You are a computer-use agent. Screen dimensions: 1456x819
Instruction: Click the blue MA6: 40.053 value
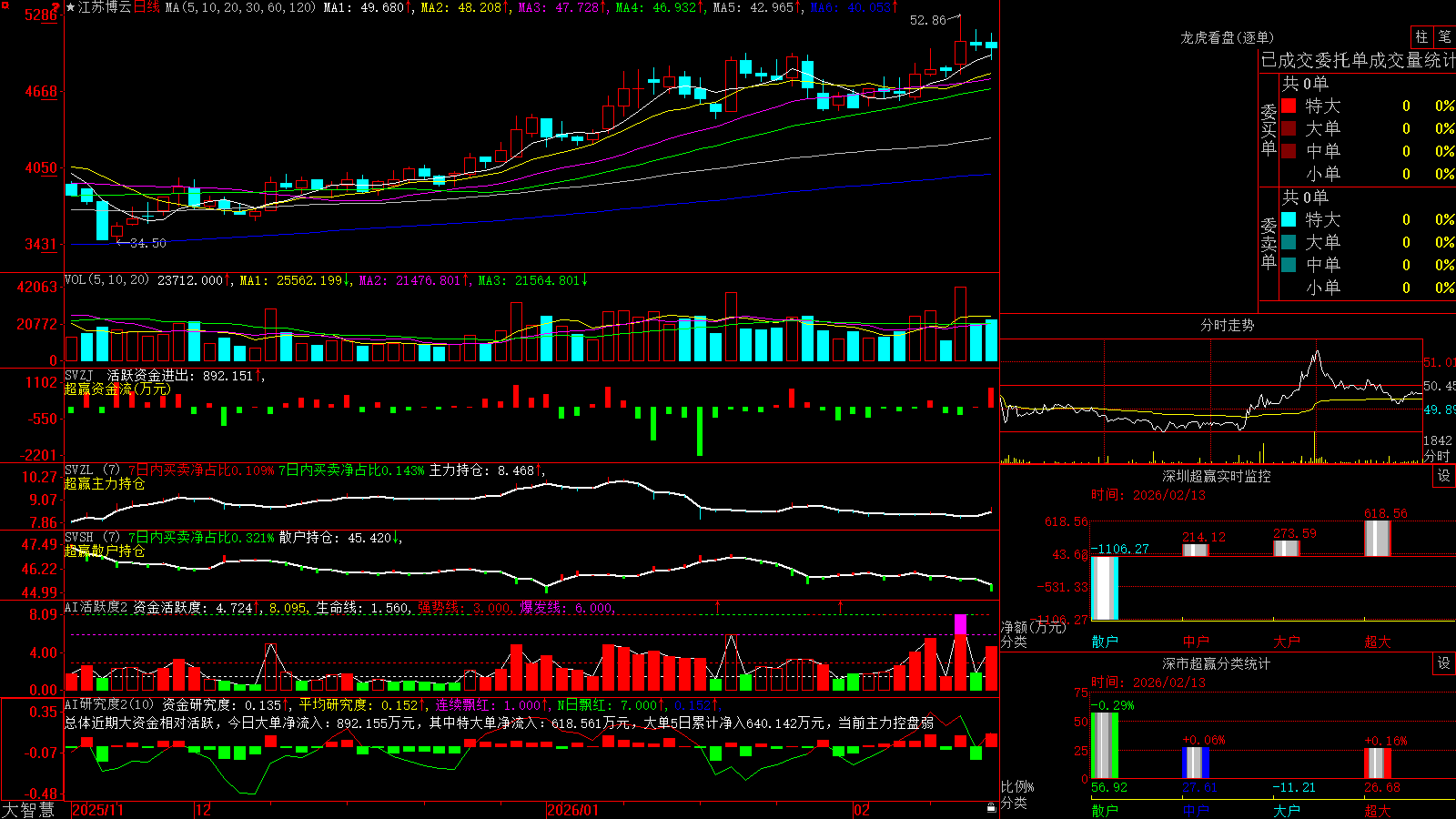(851, 7)
